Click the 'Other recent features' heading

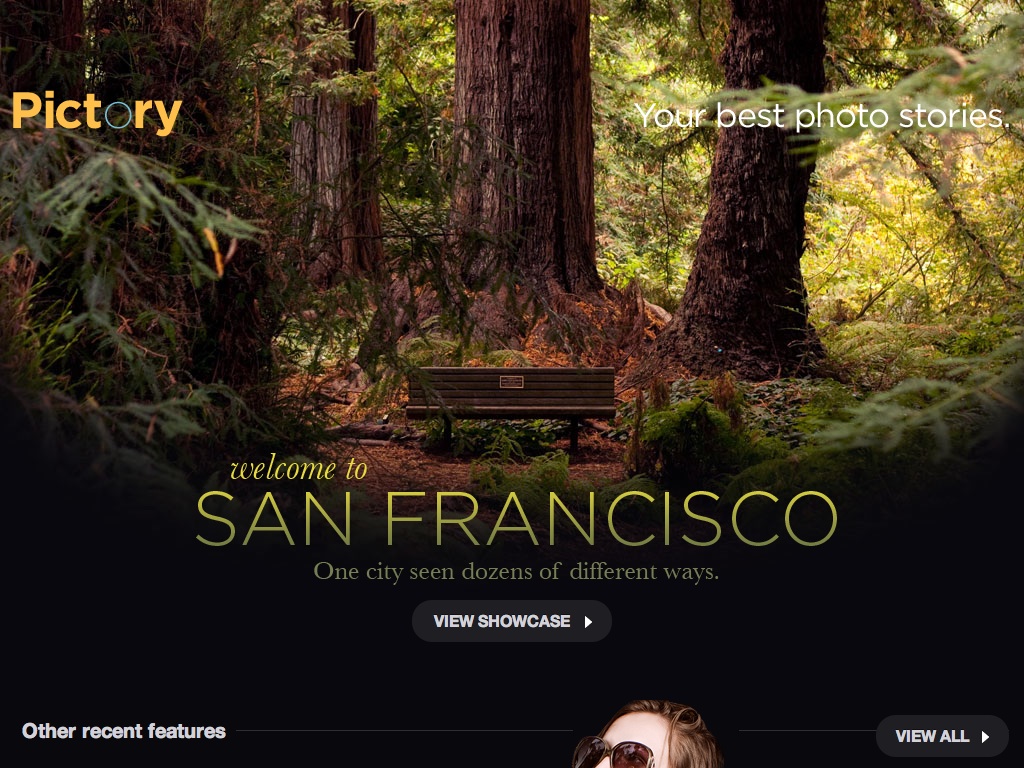[124, 731]
